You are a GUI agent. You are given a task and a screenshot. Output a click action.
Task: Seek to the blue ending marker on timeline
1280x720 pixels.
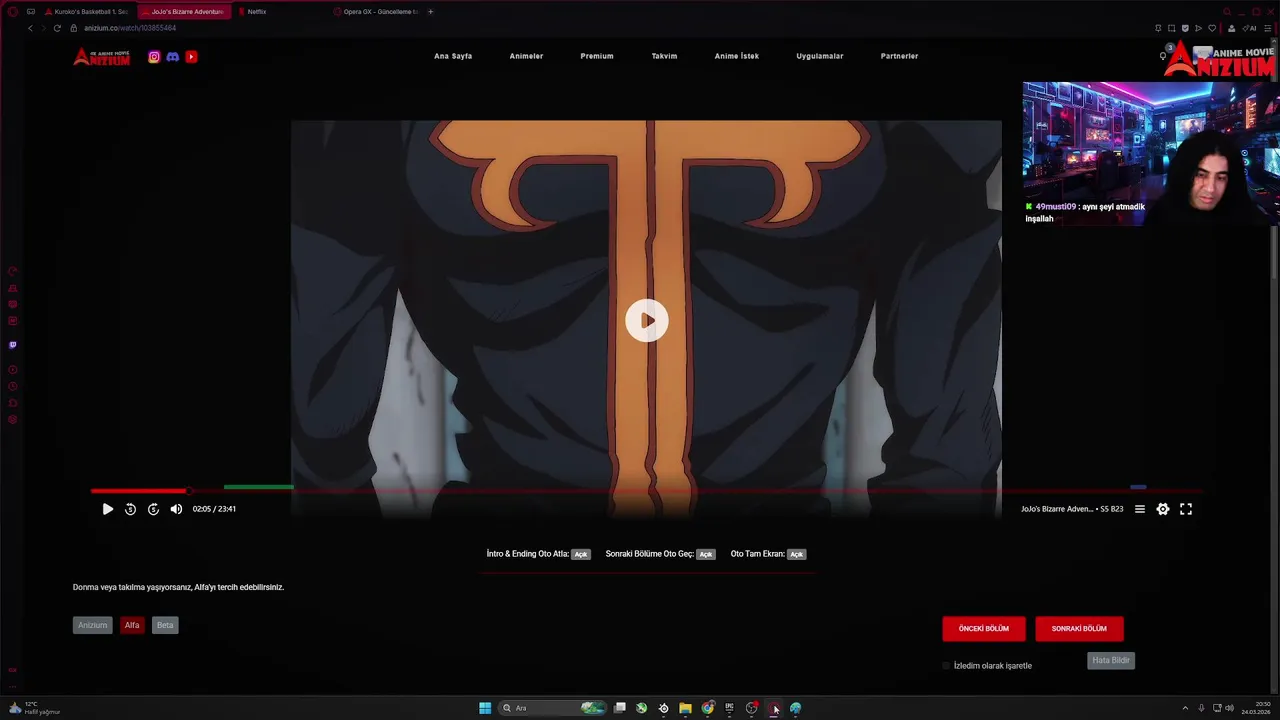click(x=1138, y=487)
